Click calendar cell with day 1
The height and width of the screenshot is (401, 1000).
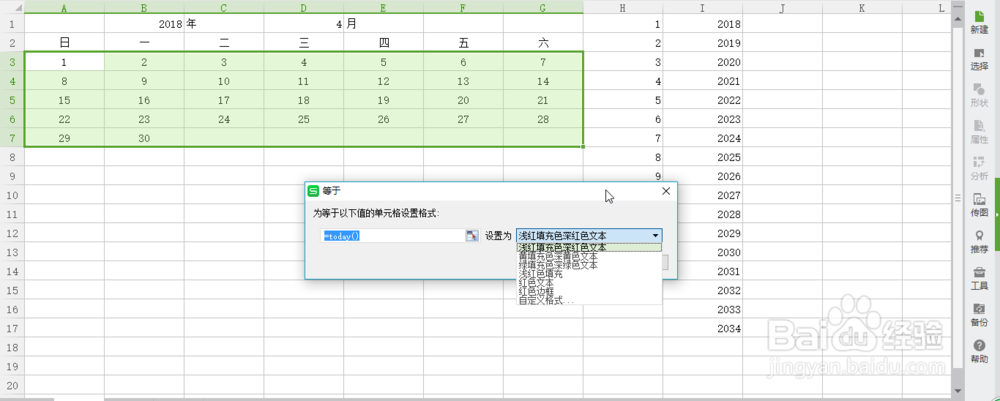click(64, 62)
